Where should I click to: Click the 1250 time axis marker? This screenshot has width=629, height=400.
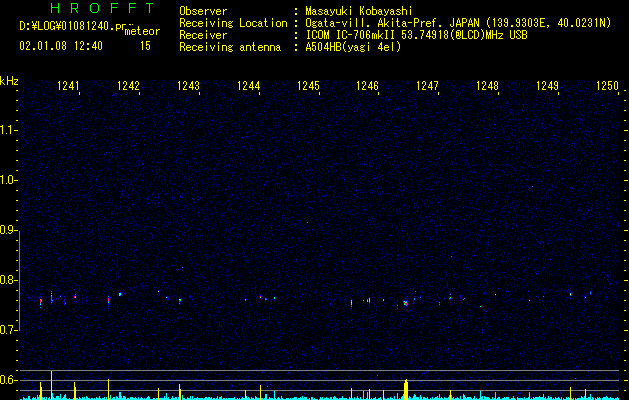pos(607,85)
